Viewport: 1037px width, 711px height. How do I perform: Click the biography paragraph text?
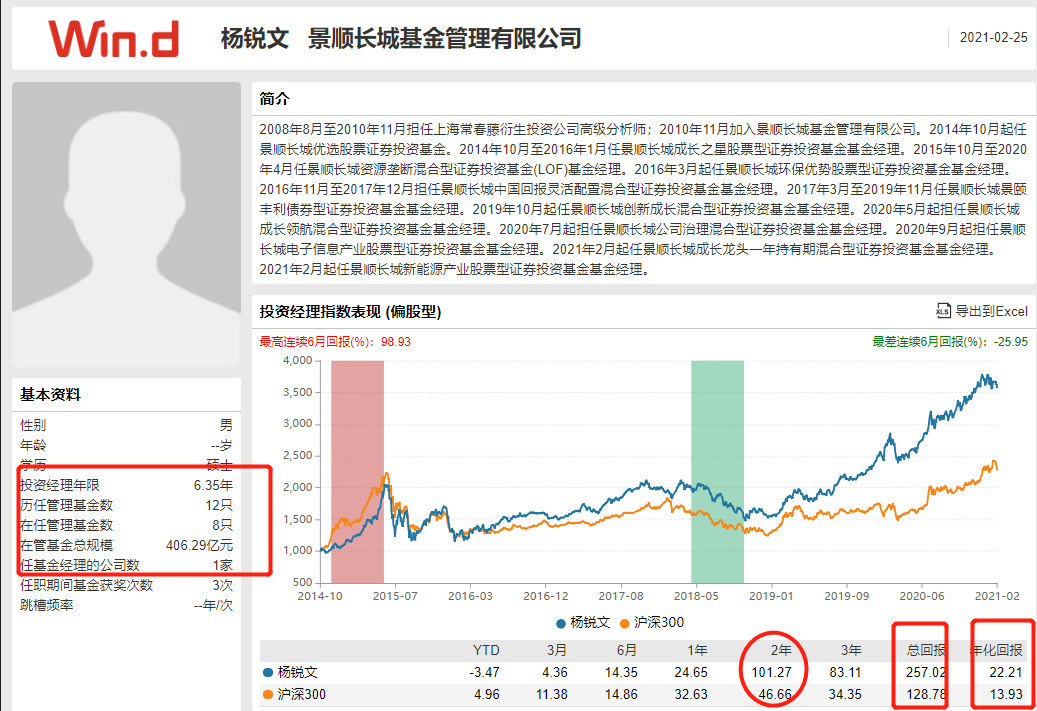click(643, 199)
